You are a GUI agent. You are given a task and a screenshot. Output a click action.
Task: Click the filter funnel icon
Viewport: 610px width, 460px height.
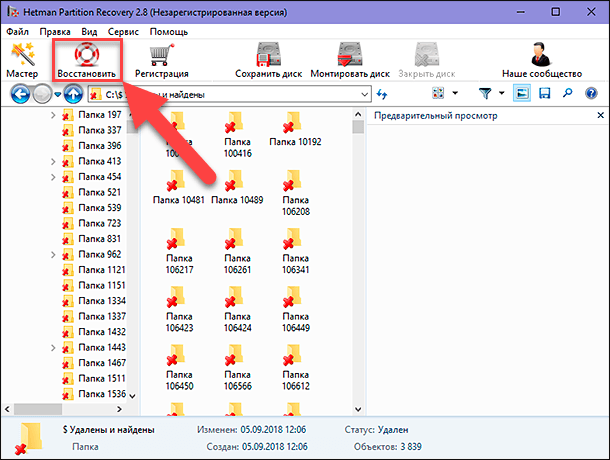click(485, 93)
